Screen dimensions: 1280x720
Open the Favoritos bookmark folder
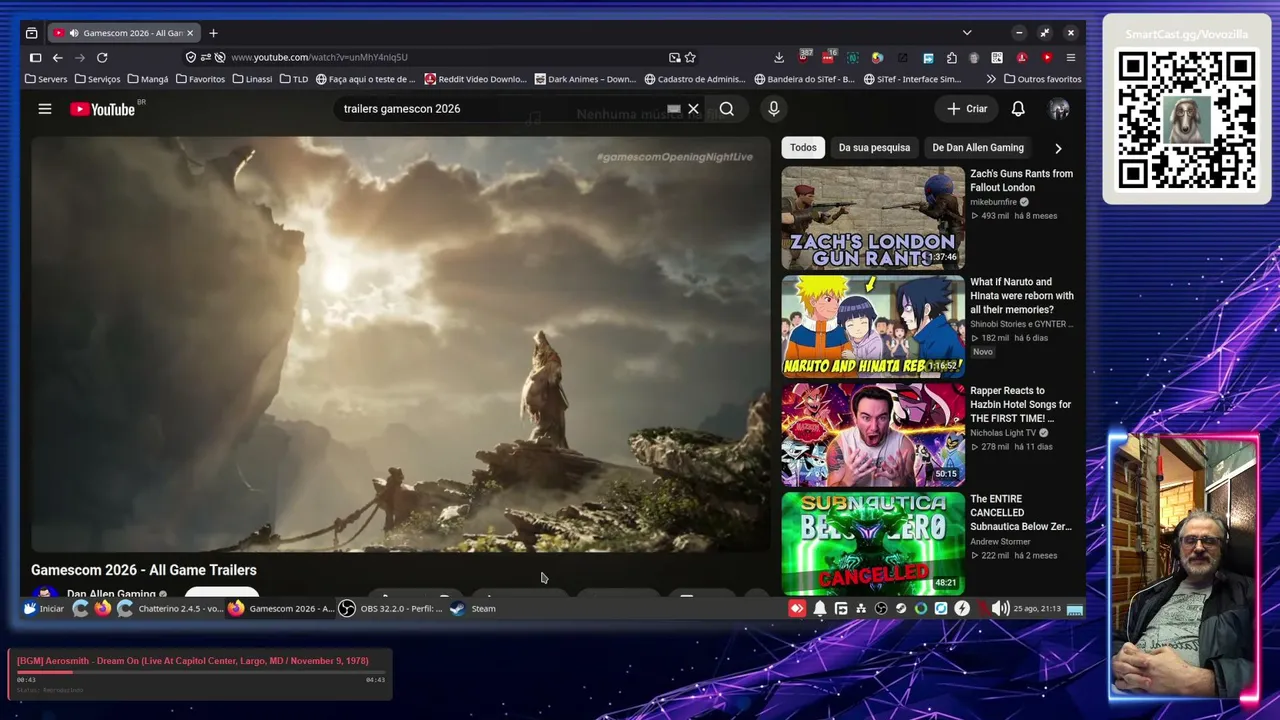(200, 79)
